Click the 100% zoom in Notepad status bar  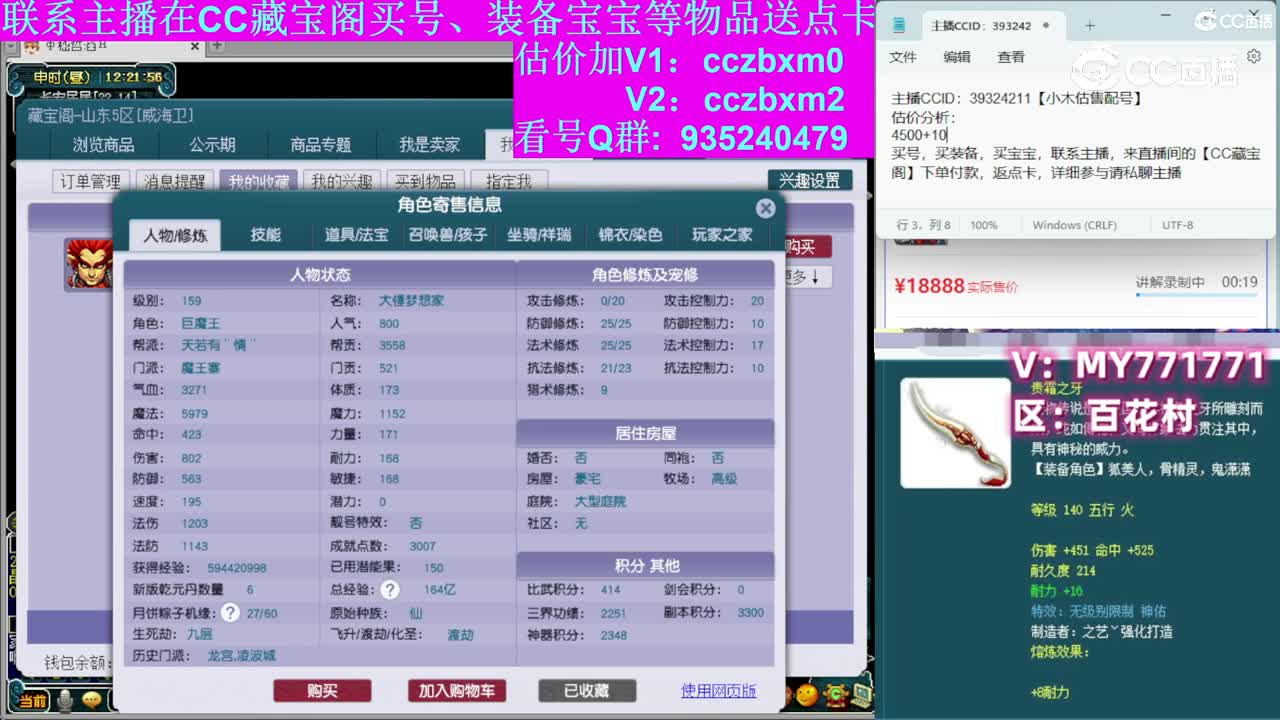(x=984, y=225)
